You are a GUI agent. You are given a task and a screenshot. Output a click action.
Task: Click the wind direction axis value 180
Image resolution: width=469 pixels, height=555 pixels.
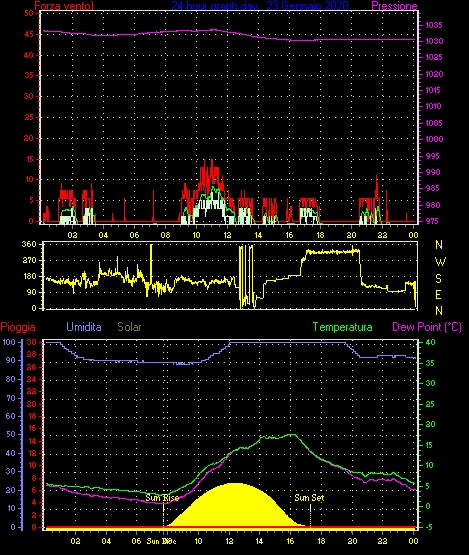(29, 276)
